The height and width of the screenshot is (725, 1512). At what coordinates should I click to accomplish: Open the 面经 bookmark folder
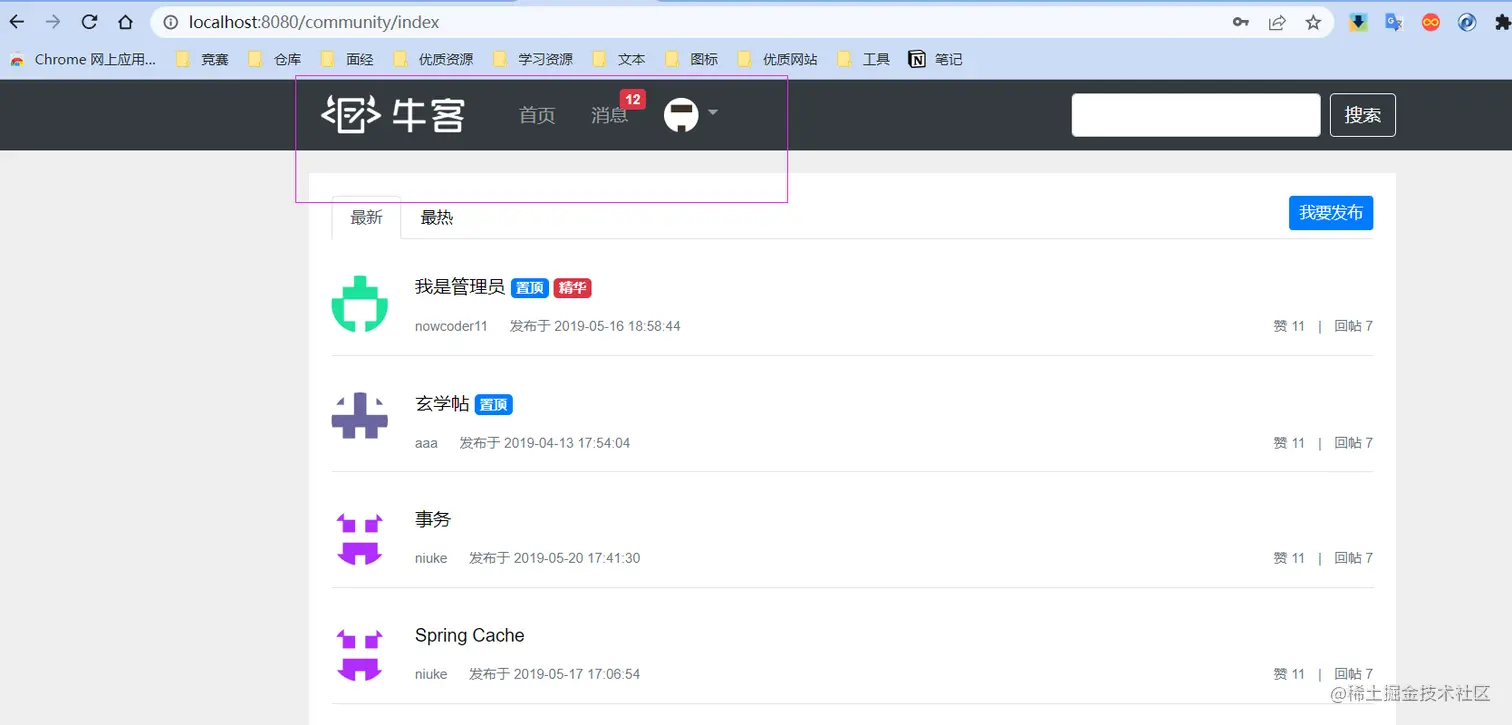coord(347,59)
